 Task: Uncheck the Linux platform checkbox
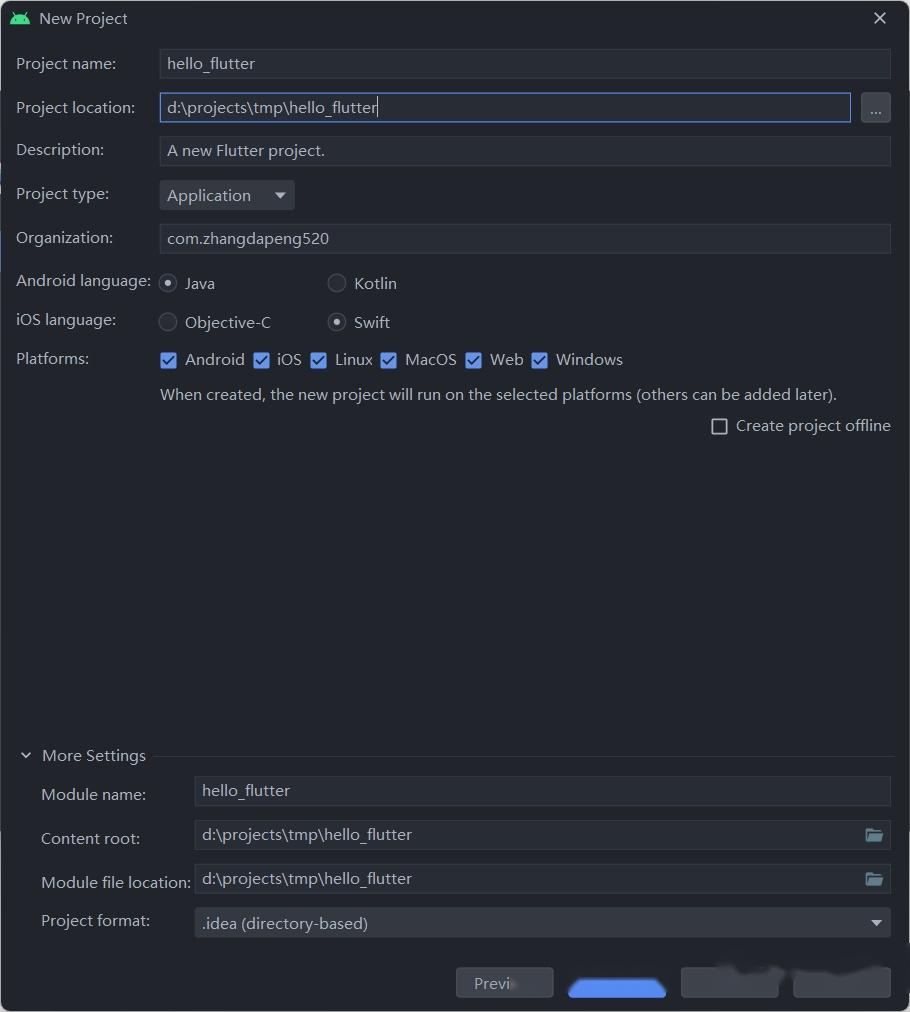point(318,360)
